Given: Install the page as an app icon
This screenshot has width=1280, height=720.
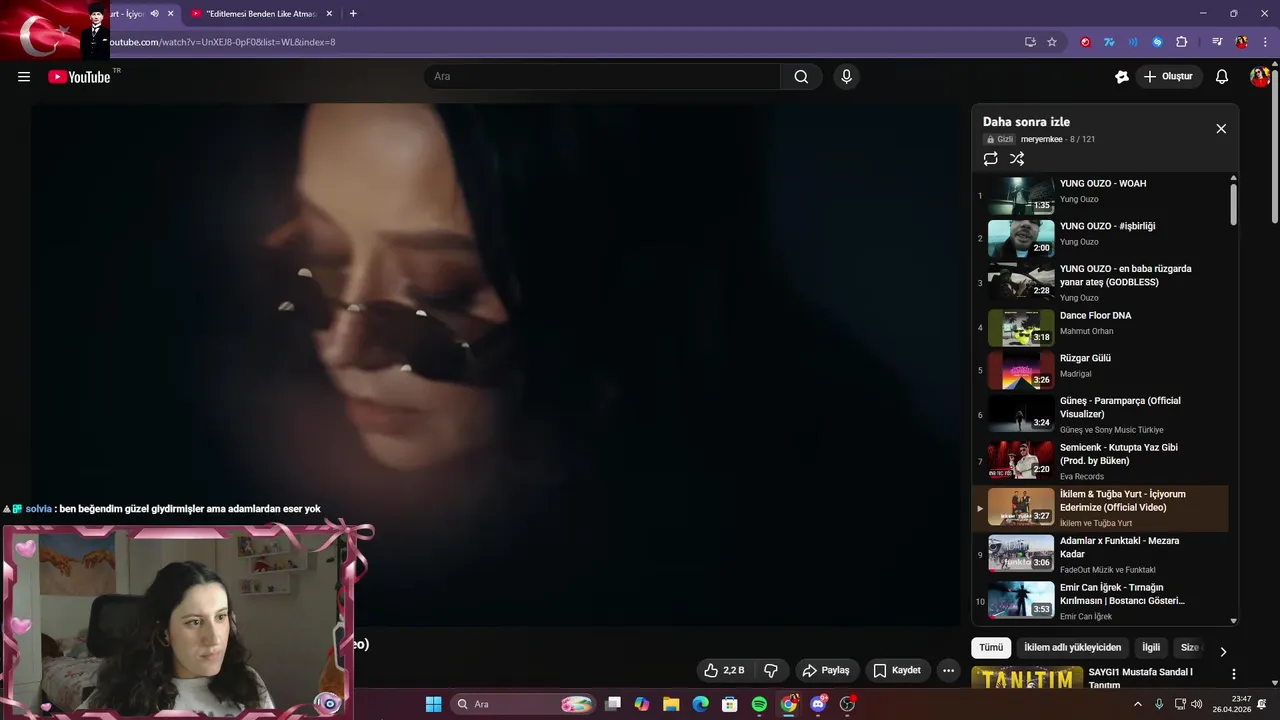Looking at the screenshot, I should [x=1030, y=42].
